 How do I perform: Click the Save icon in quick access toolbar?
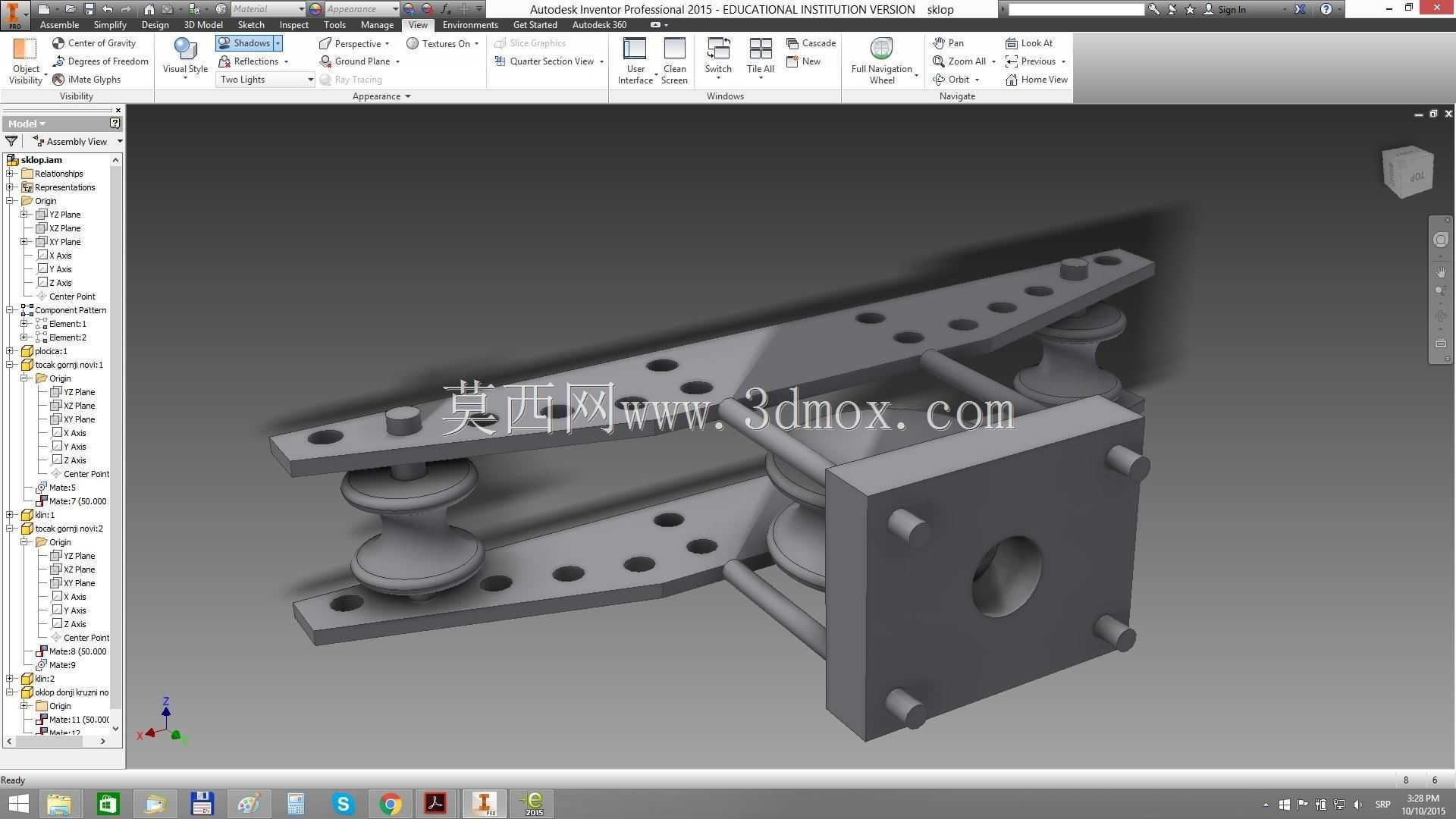[89, 9]
